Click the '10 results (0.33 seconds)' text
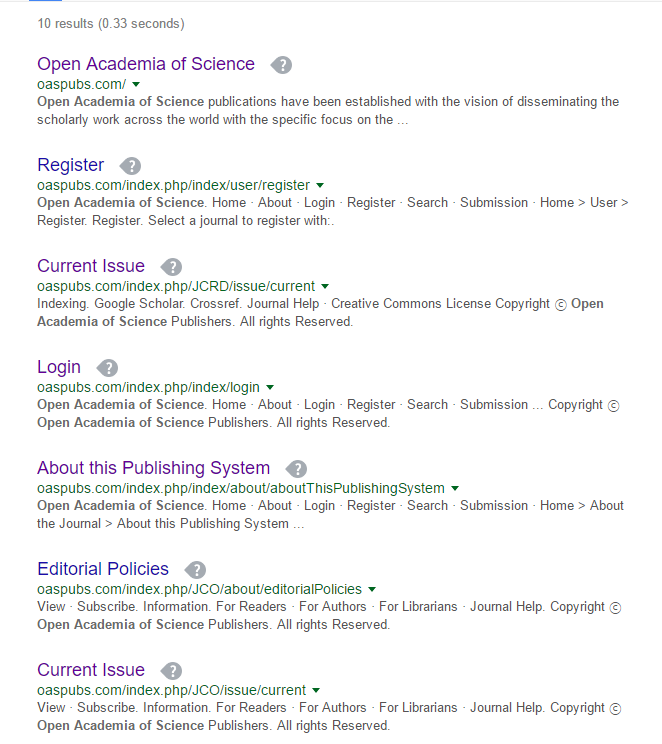Image resolution: width=662 pixels, height=744 pixels. [x=111, y=24]
